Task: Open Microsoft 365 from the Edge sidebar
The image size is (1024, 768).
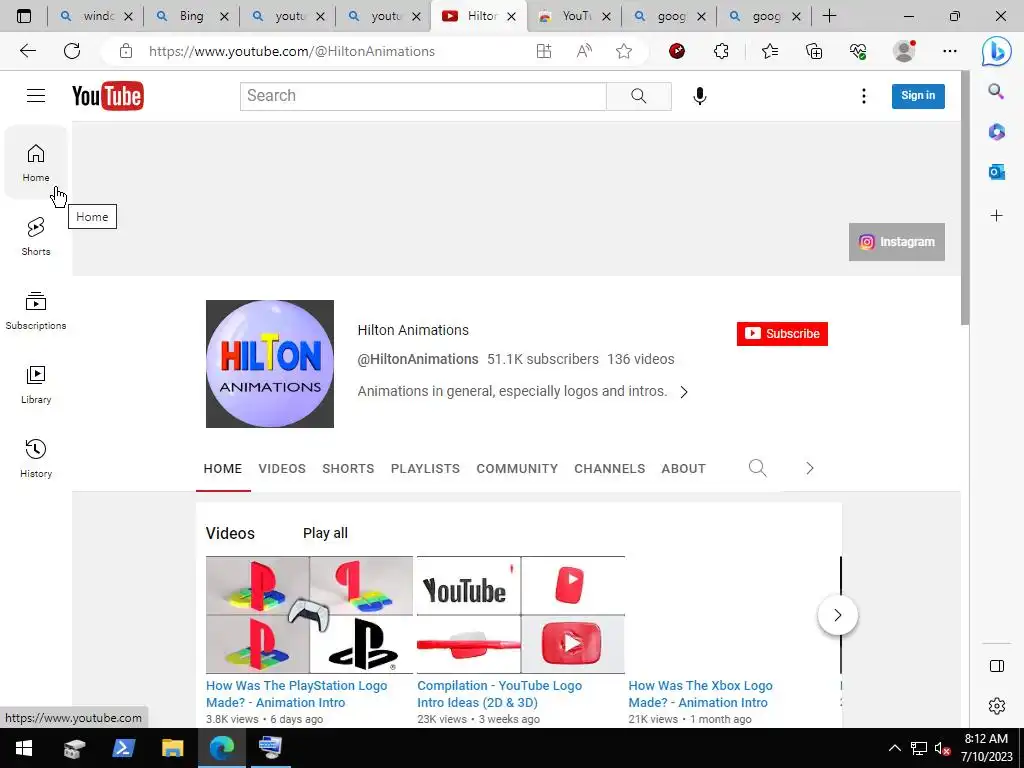Action: coord(996,132)
